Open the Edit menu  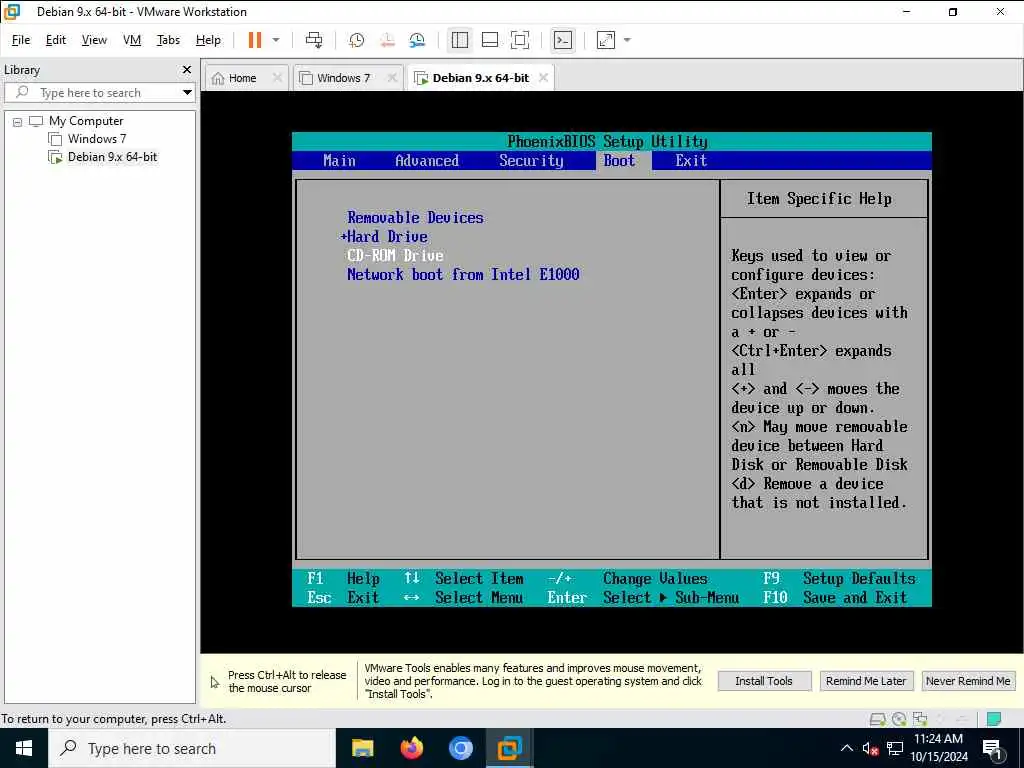56,40
